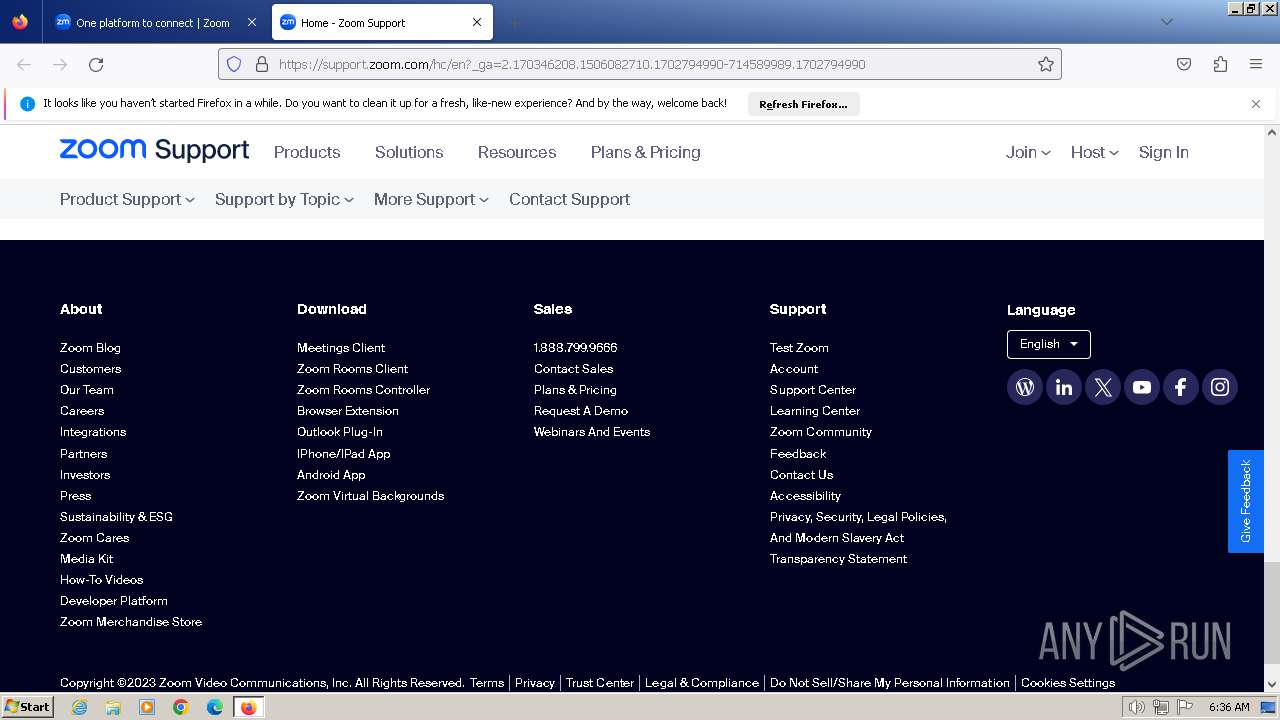This screenshot has width=1280, height=720.
Task: Open the Outlook Plug-In link
Action: pyautogui.click(x=340, y=431)
